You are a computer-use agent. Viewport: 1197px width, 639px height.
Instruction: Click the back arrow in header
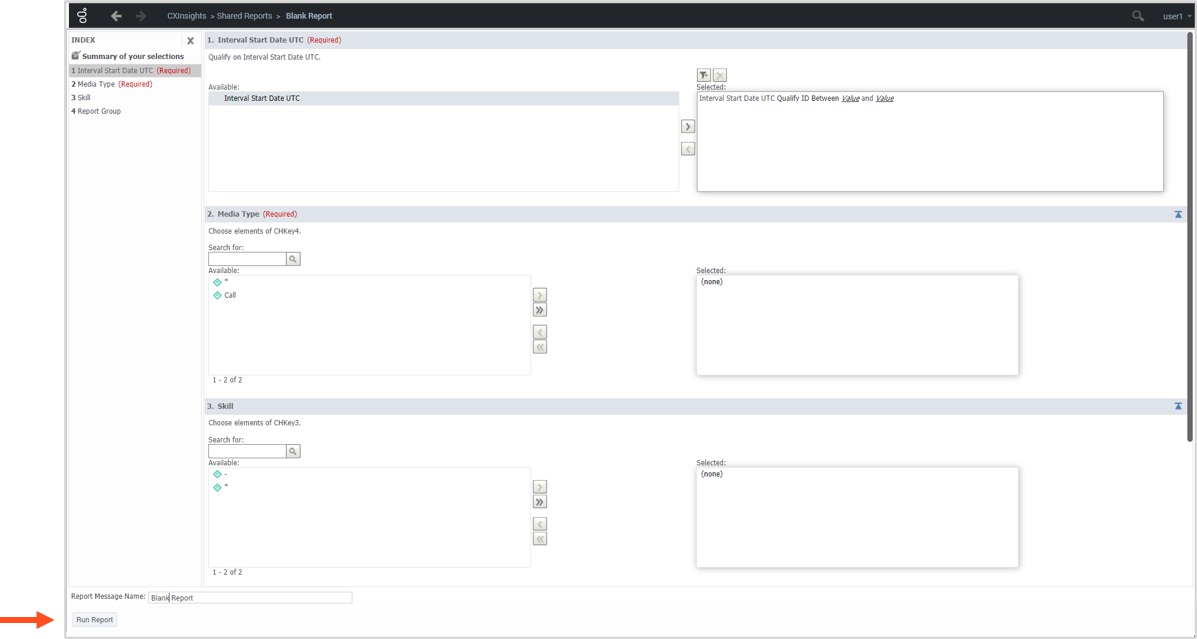coord(116,16)
